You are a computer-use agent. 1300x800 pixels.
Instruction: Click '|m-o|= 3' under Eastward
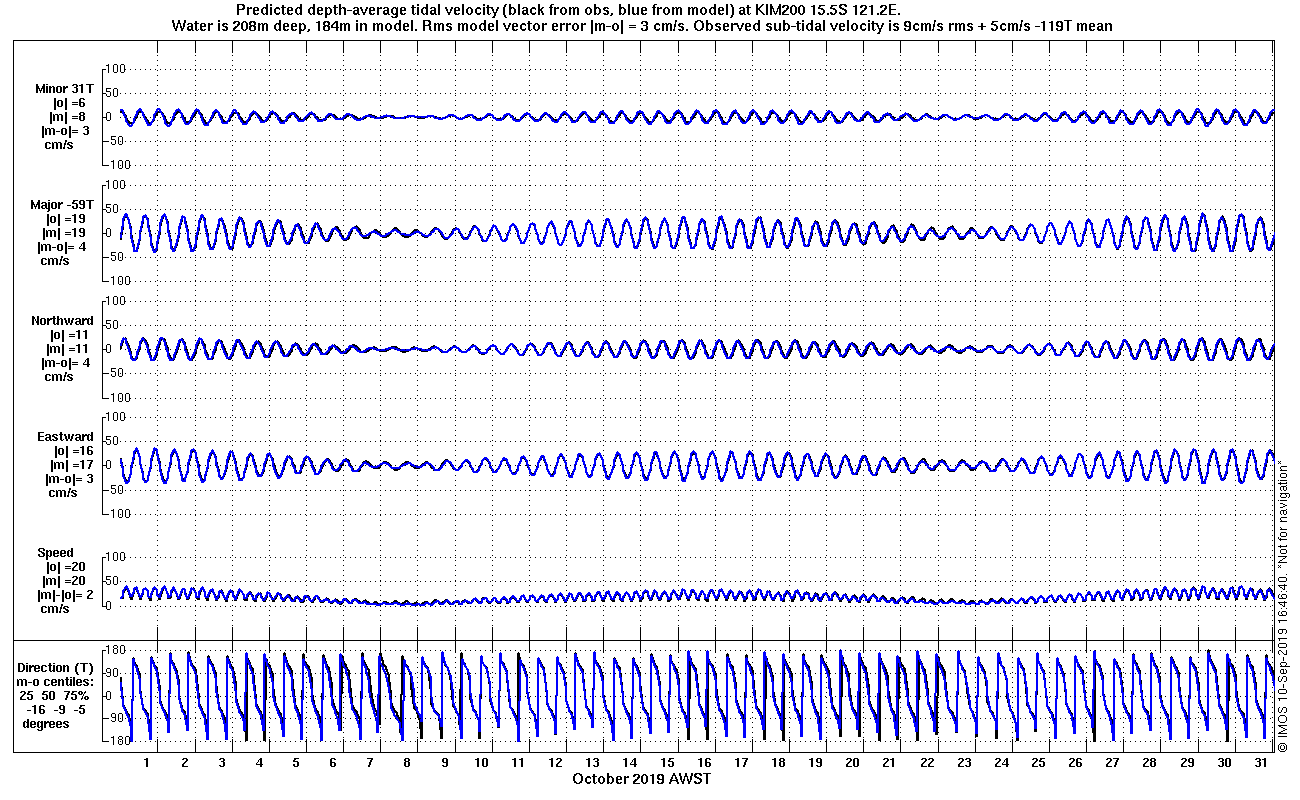point(69,479)
